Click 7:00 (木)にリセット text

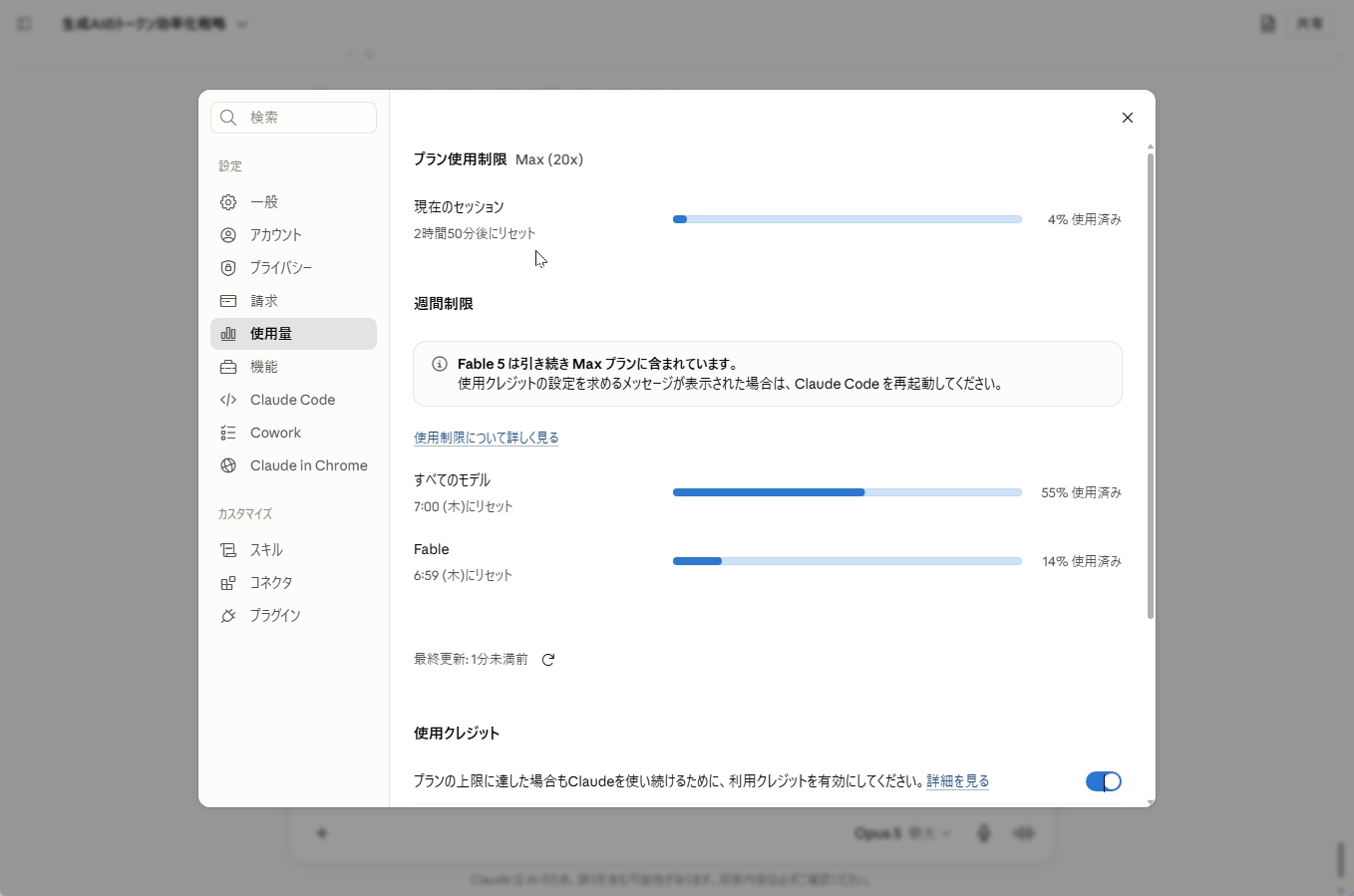tap(464, 506)
